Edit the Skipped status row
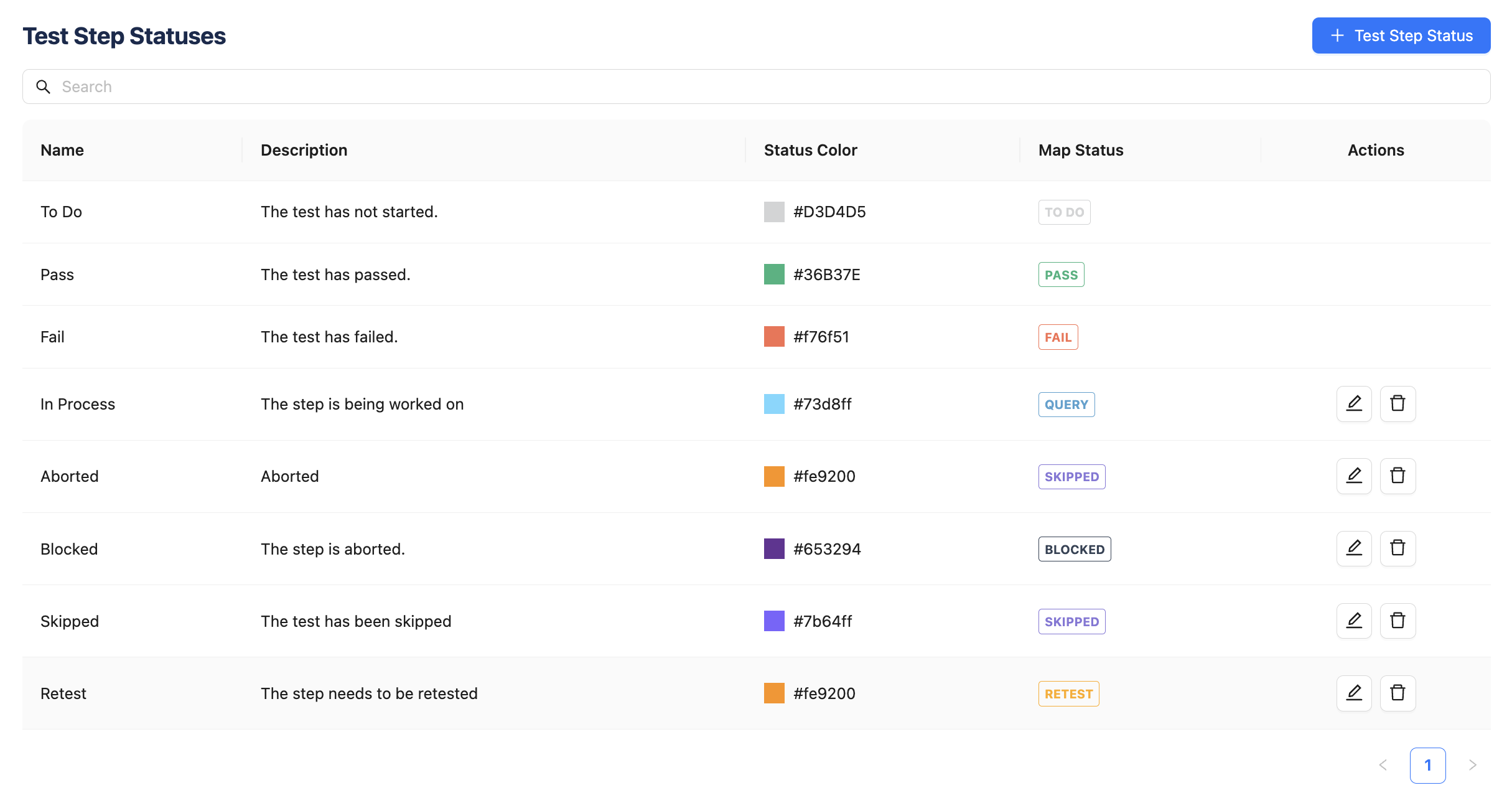 click(1354, 621)
